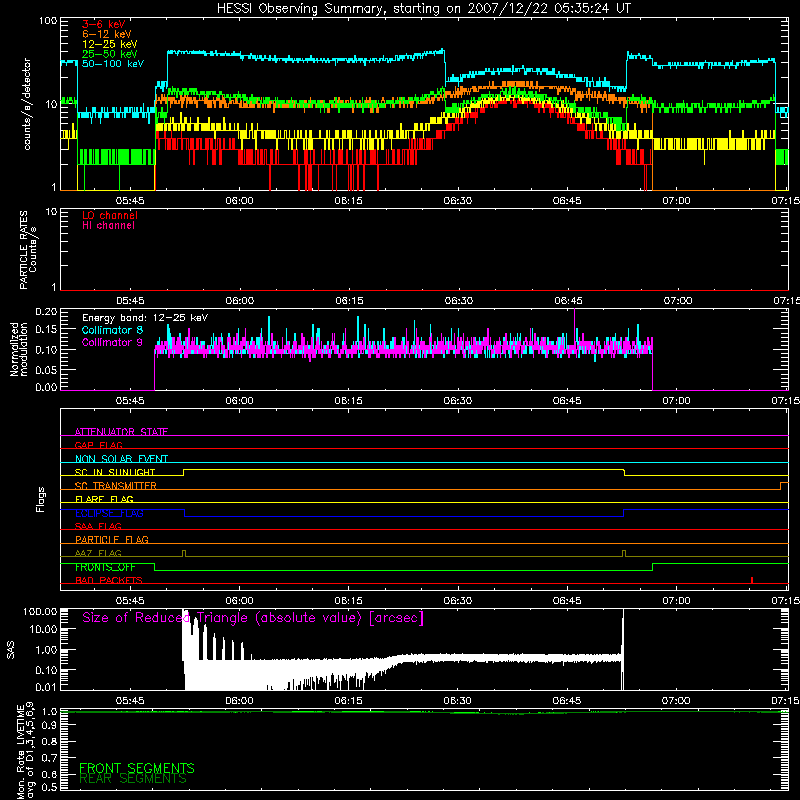Click the HI channel legend label
The image size is (800, 800).
coord(108,226)
